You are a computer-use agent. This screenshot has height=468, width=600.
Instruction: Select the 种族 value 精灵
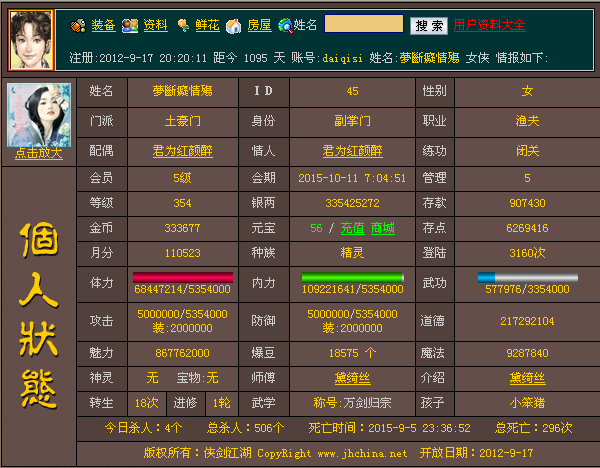[352, 253]
